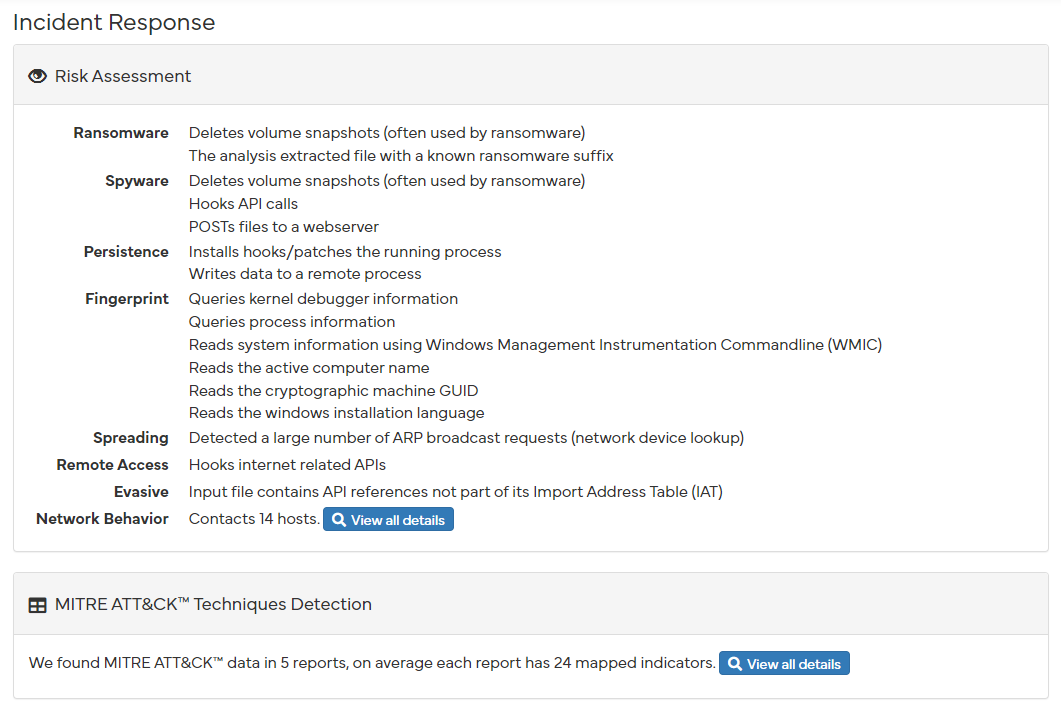This screenshot has width=1061, height=706.
Task: Click the Evasive category label
Action: [141, 492]
